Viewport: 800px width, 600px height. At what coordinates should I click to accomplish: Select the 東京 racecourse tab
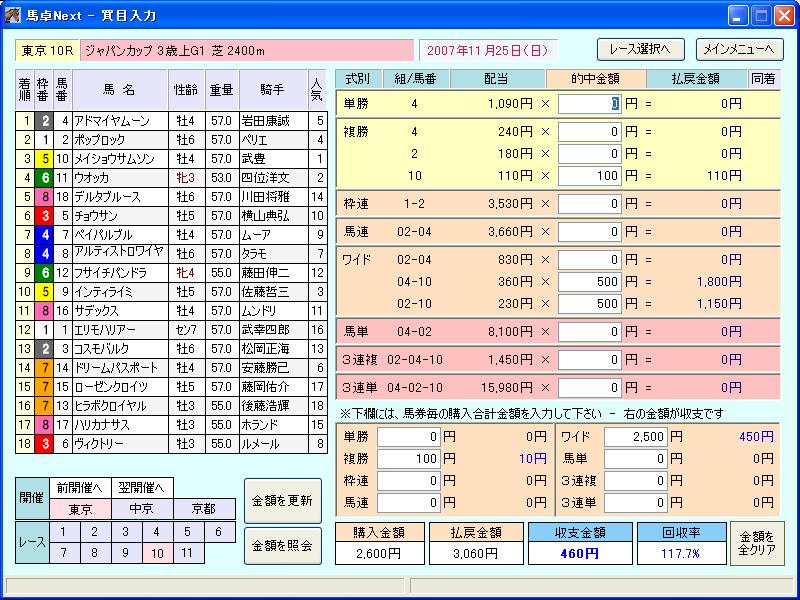pyautogui.click(x=81, y=509)
